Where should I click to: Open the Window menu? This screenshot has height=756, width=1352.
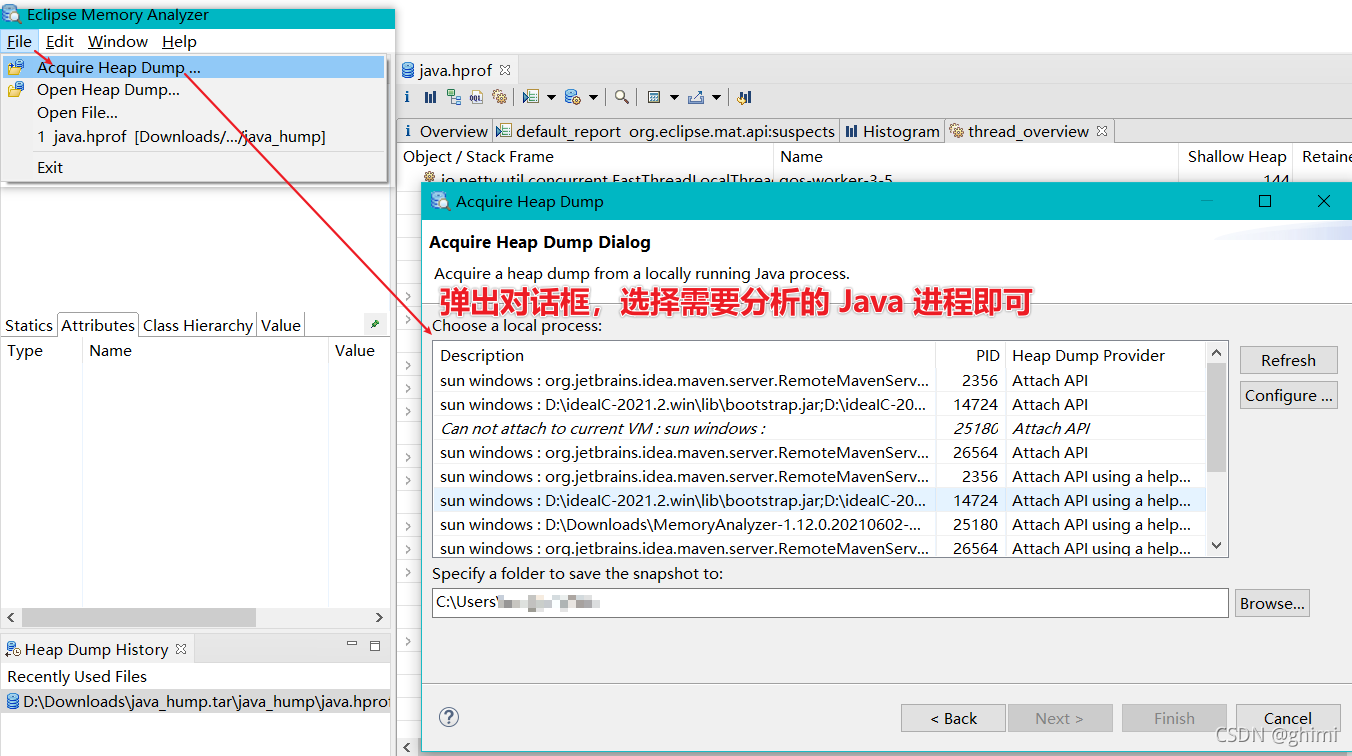118,41
